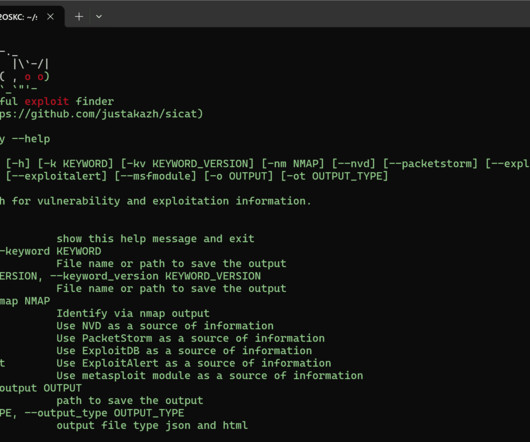
Task: Click 'Use ExploitAlert as a source' line
Action: (194, 363)
